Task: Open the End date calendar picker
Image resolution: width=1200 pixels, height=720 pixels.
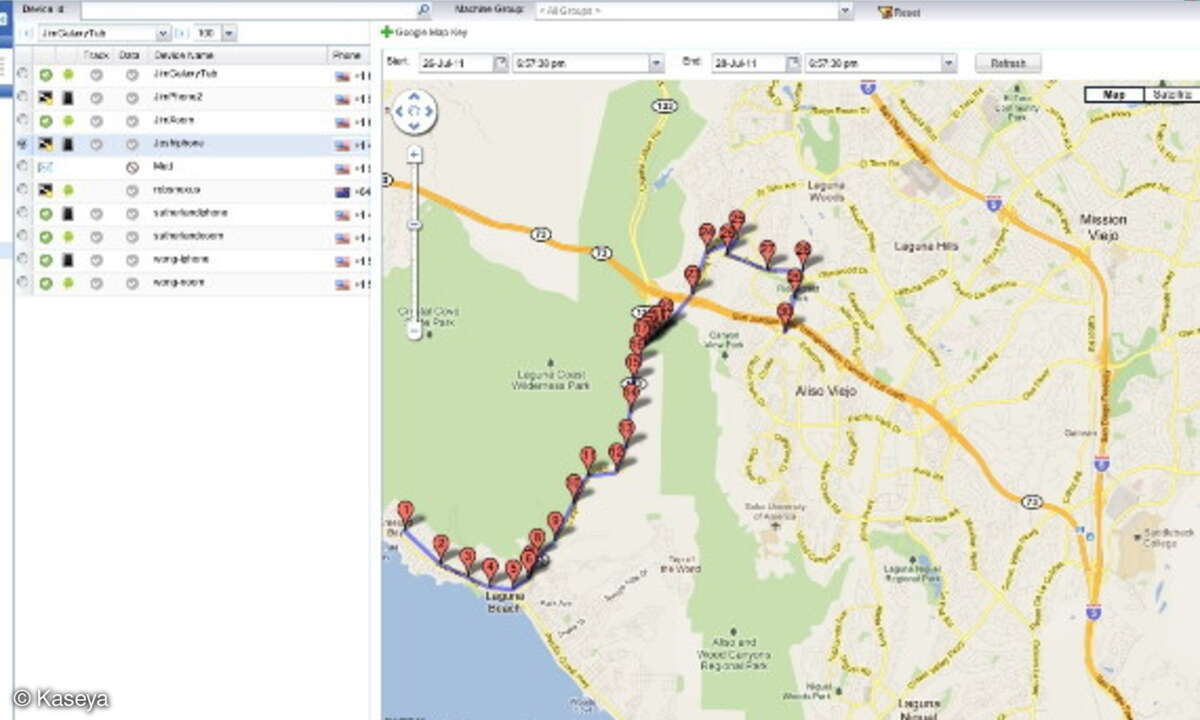Action: click(x=793, y=63)
